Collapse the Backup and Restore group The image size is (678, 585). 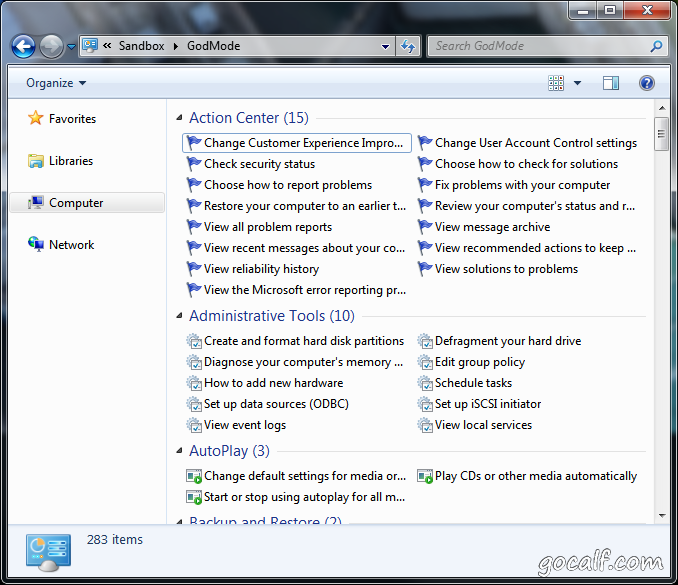point(179,521)
